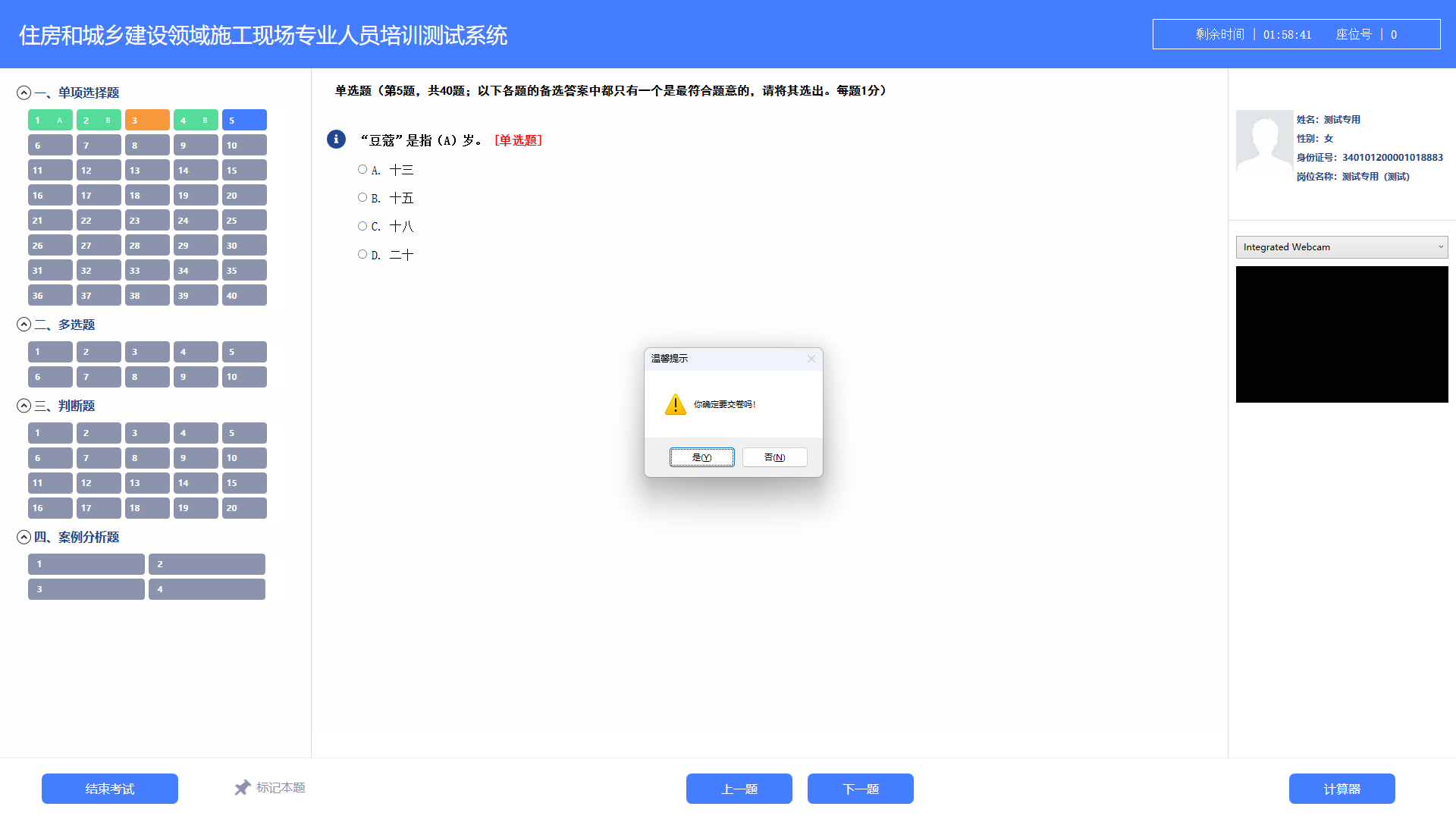The height and width of the screenshot is (819, 1456).
Task: Open single-choice question 40
Action: (243, 295)
